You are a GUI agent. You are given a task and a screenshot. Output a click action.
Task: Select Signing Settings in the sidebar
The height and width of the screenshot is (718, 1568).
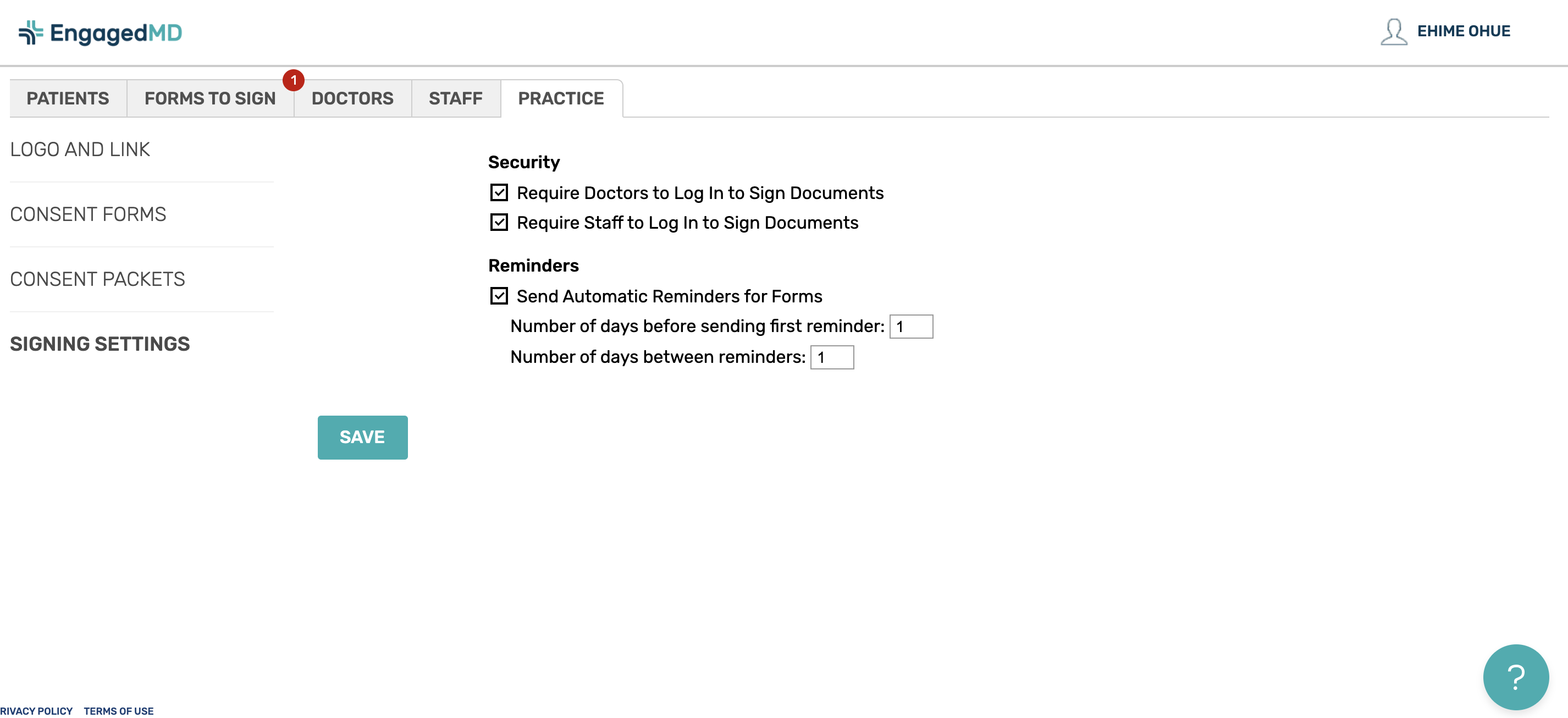pos(99,344)
